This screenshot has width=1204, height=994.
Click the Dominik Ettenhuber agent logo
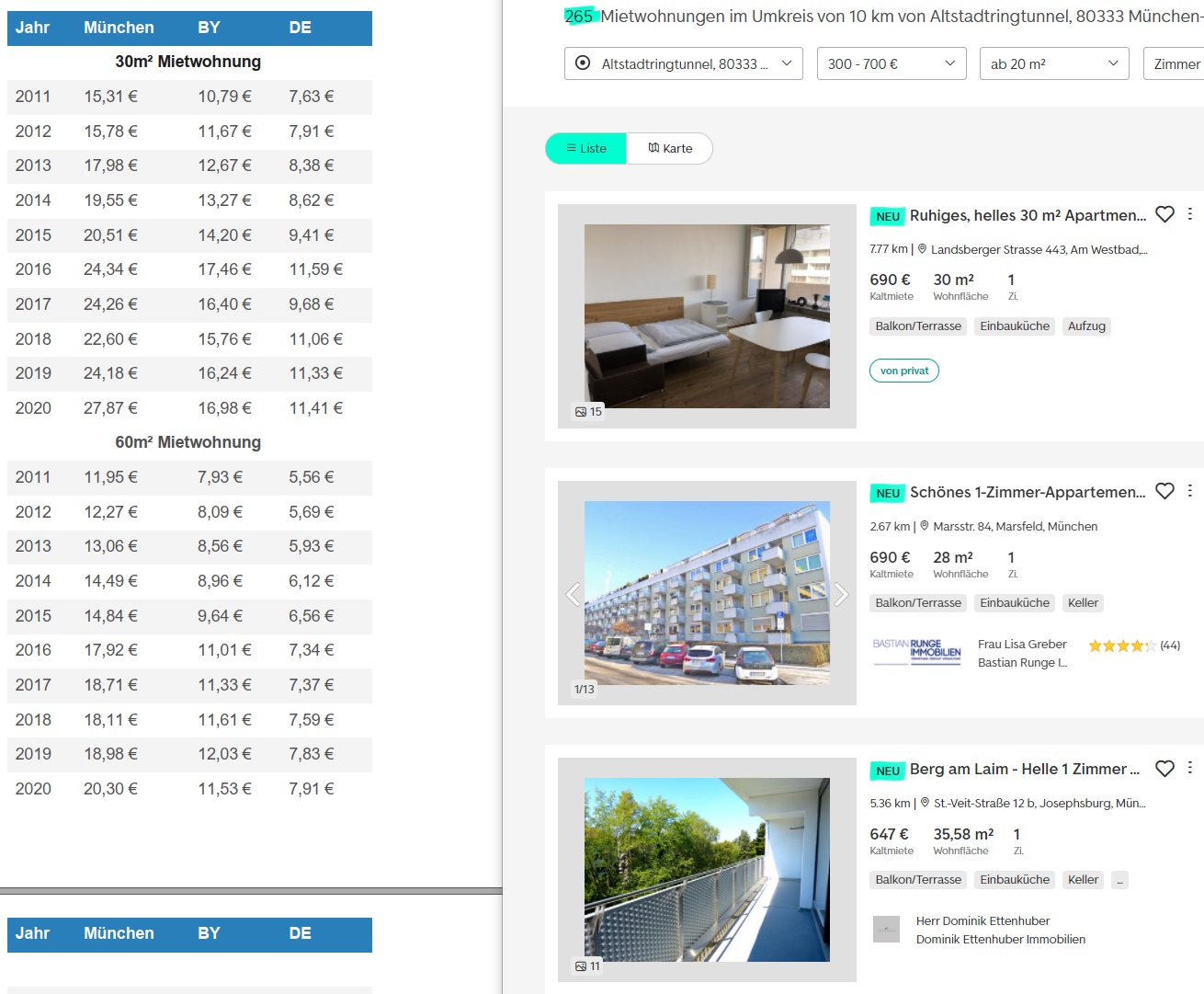point(886,930)
